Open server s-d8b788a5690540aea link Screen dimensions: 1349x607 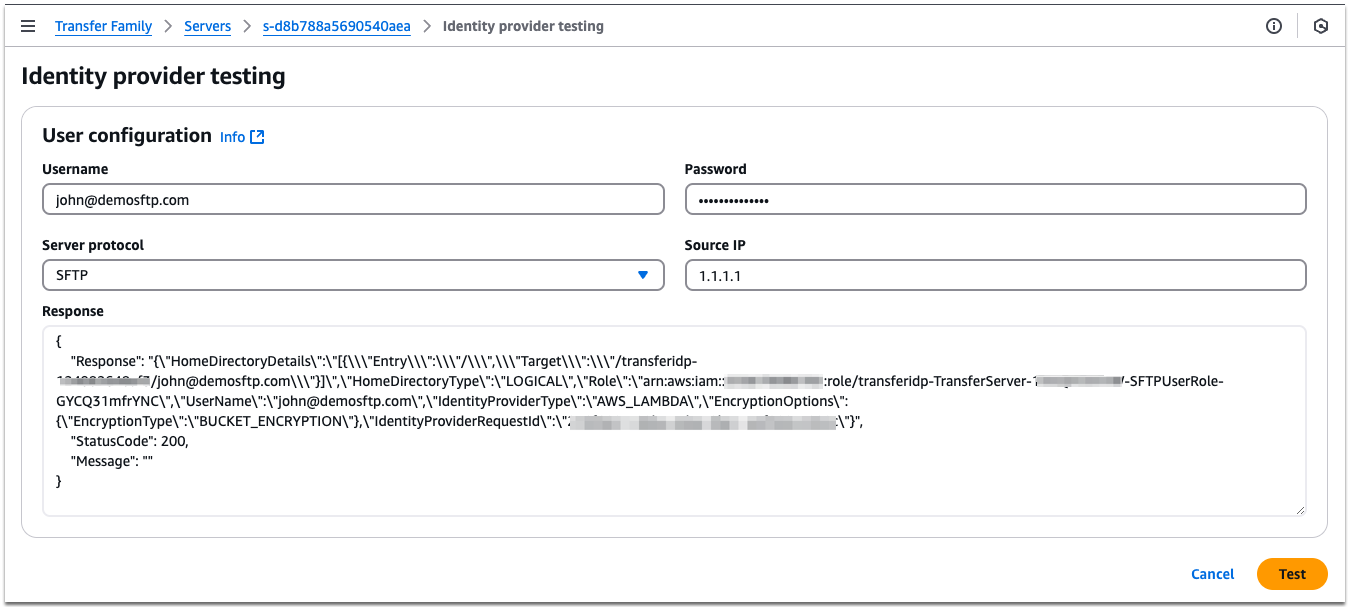click(336, 26)
